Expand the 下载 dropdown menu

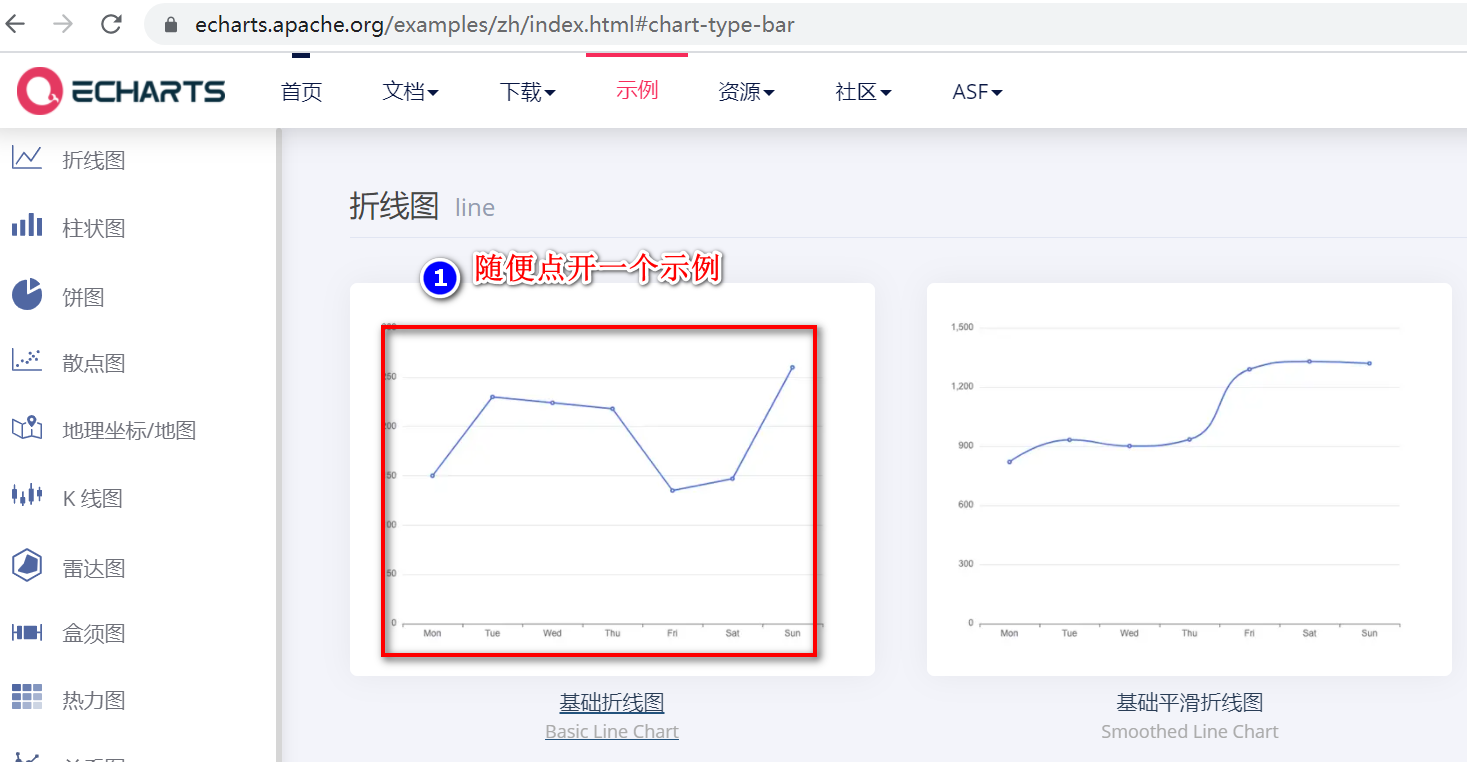tap(527, 92)
